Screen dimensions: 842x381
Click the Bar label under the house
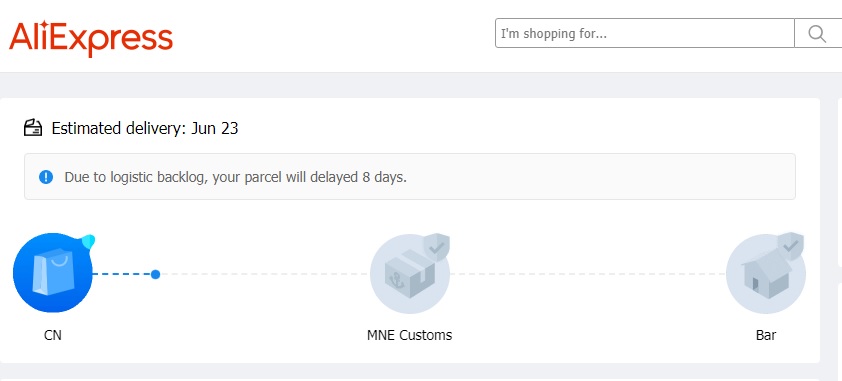(x=766, y=335)
